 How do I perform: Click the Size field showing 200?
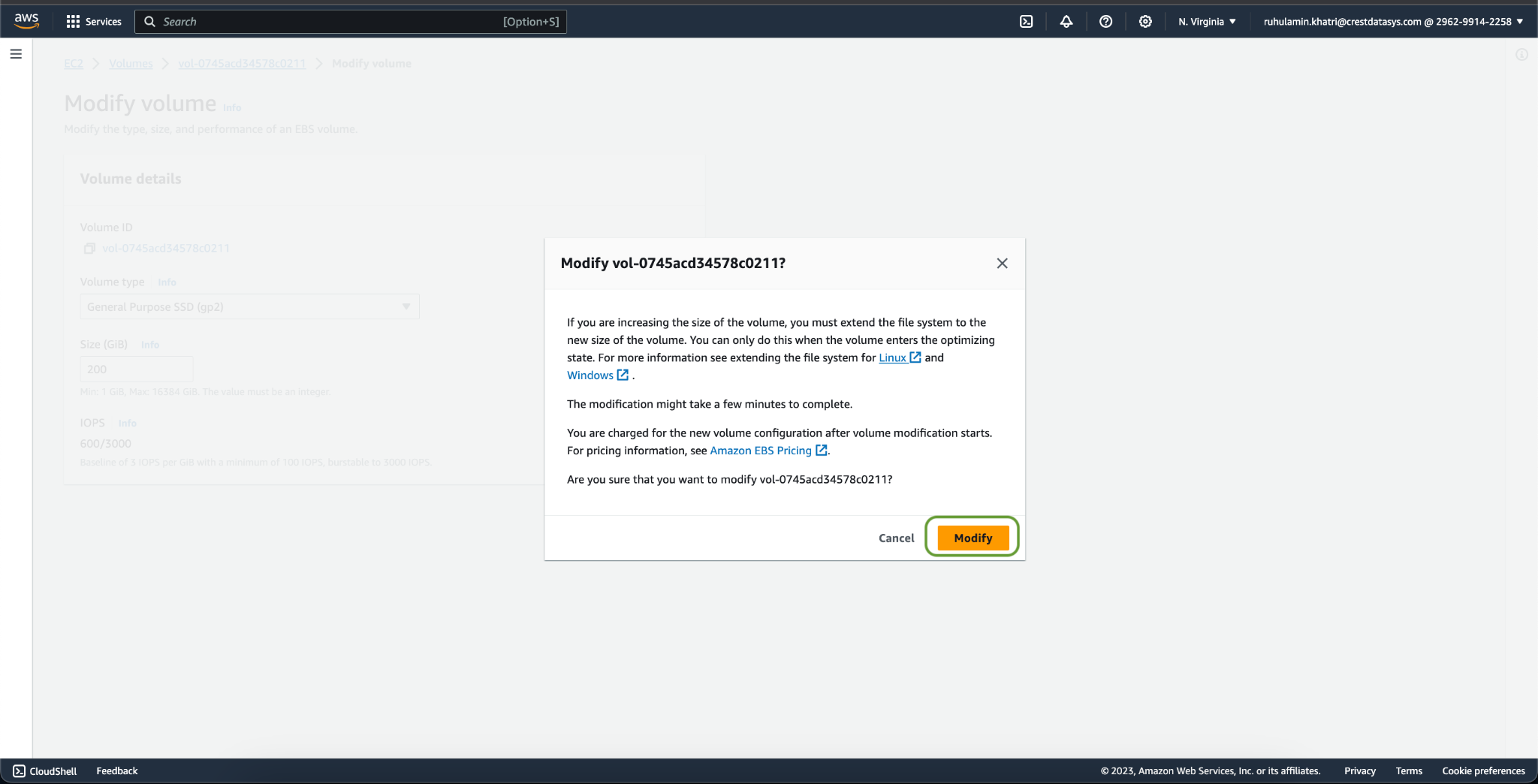coord(137,369)
